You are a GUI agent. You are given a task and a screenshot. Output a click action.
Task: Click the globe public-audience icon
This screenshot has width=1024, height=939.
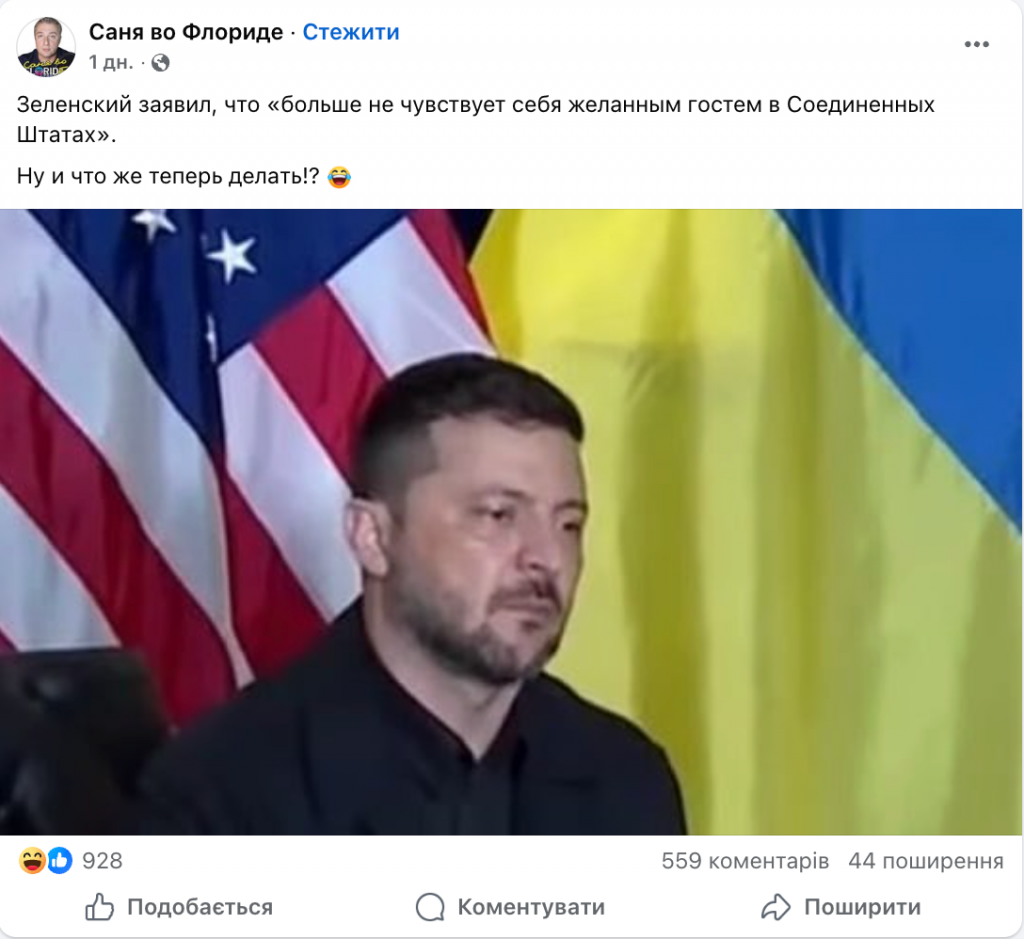[x=160, y=63]
